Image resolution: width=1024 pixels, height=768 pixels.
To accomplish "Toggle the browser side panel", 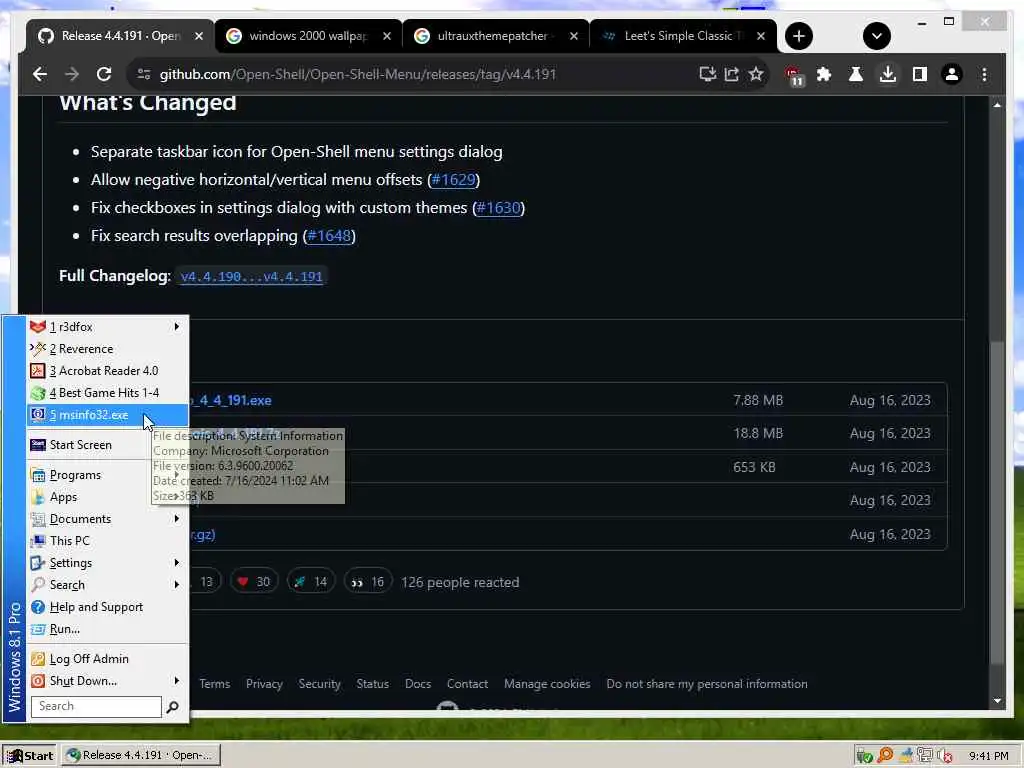I will [920, 74].
